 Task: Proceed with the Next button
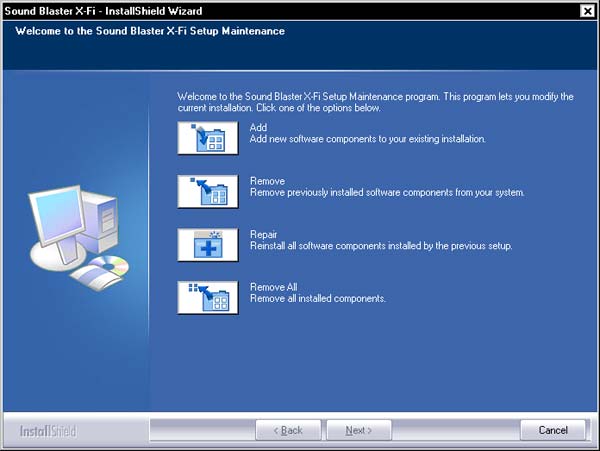point(358,430)
